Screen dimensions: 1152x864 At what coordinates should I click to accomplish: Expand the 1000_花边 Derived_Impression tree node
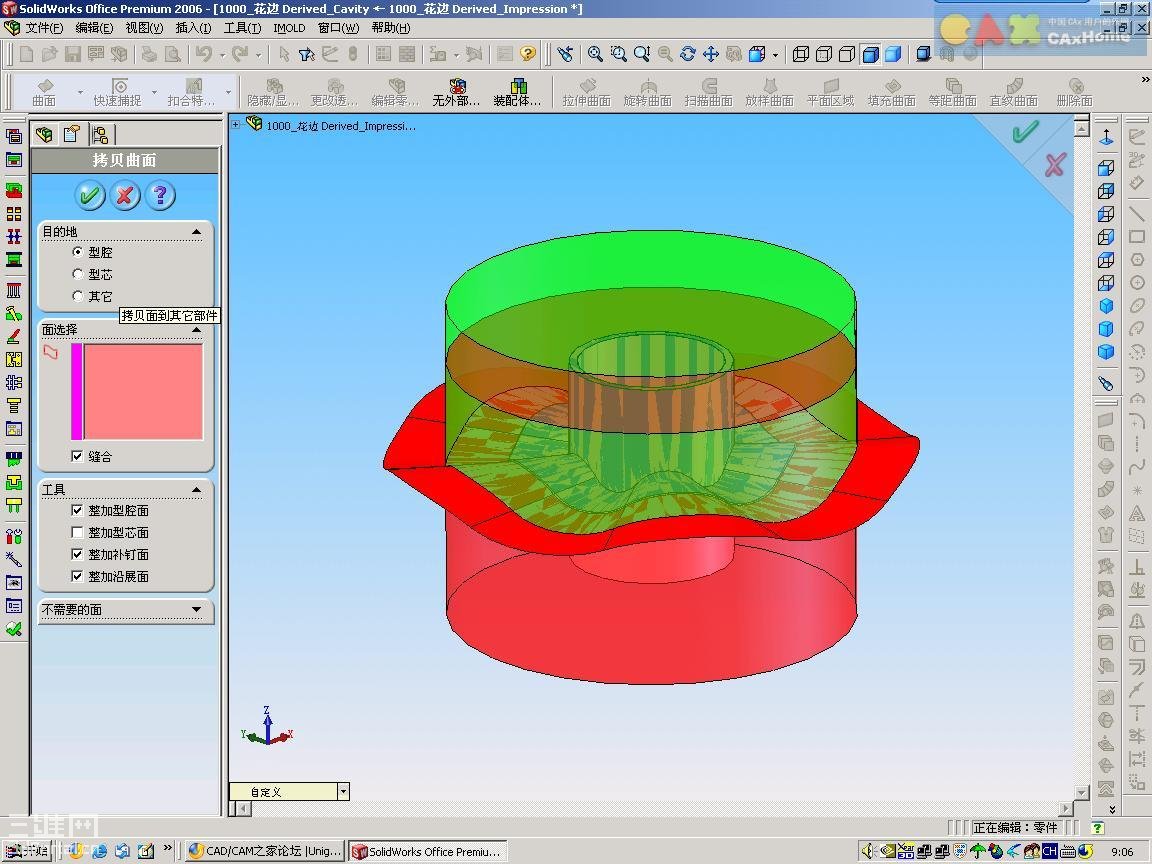click(x=236, y=125)
